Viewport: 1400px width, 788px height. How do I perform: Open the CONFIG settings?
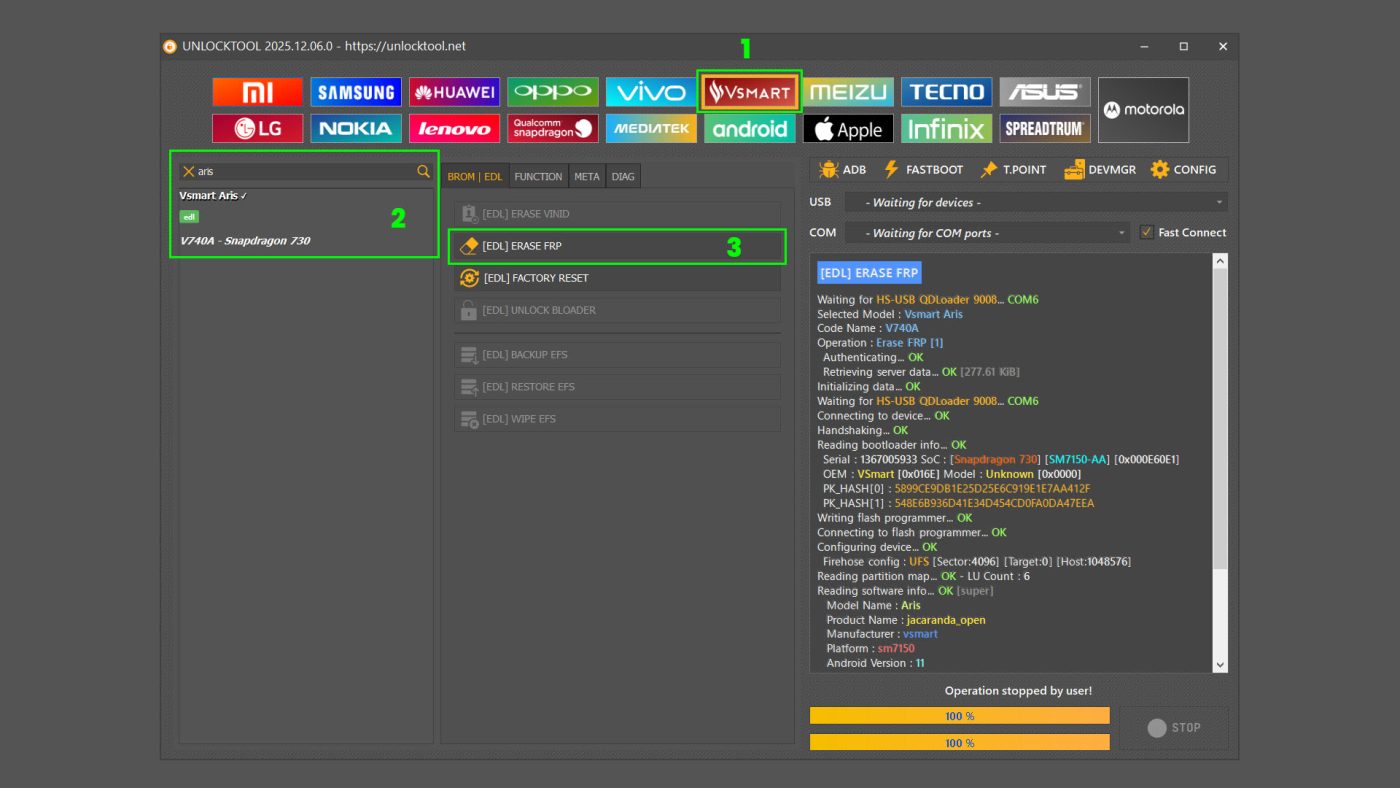(x=1183, y=170)
